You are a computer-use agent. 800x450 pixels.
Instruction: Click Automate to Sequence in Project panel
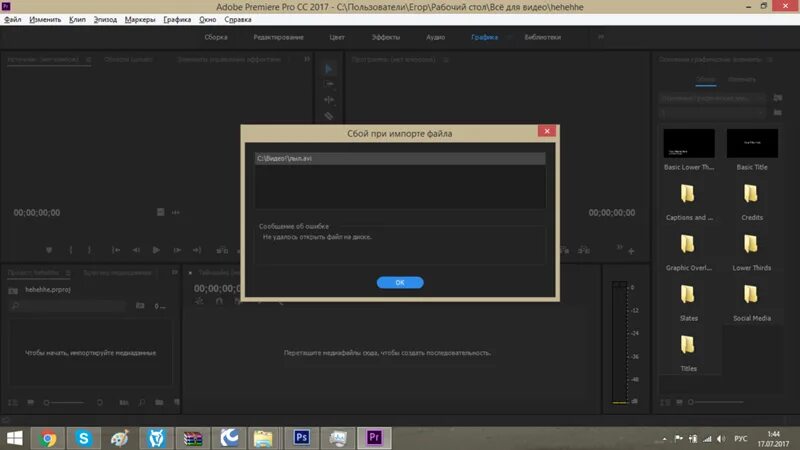[x=123, y=403]
